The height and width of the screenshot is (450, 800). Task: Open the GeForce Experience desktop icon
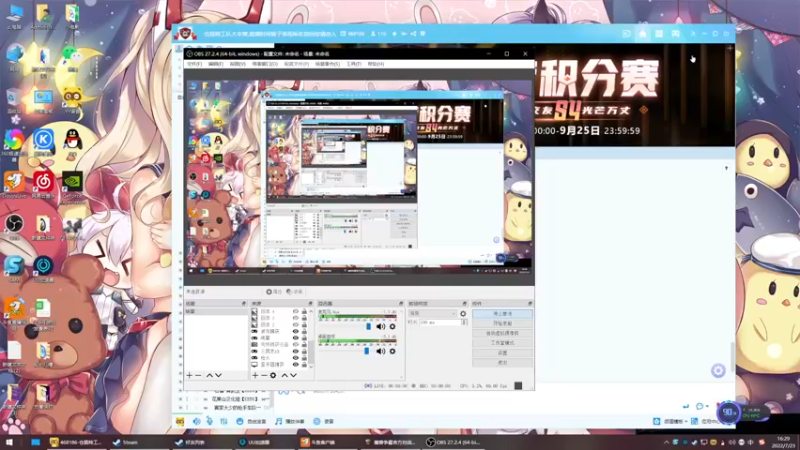click(72, 187)
